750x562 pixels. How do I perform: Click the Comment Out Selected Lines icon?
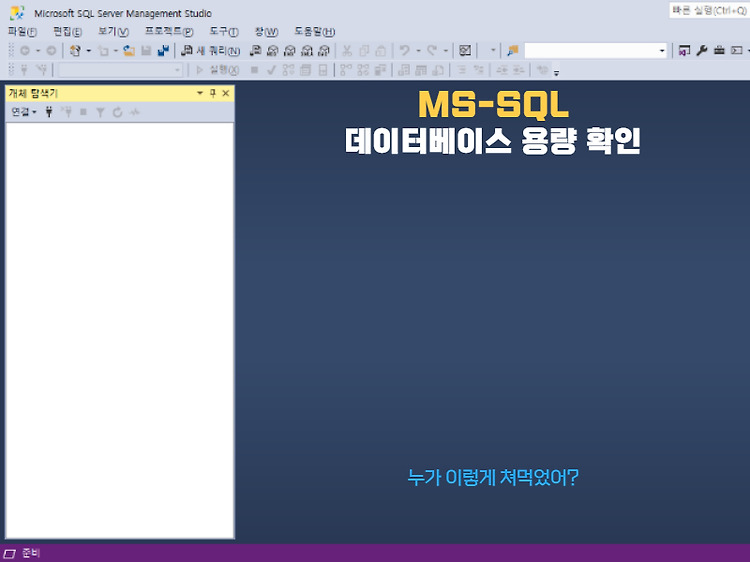click(462, 70)
